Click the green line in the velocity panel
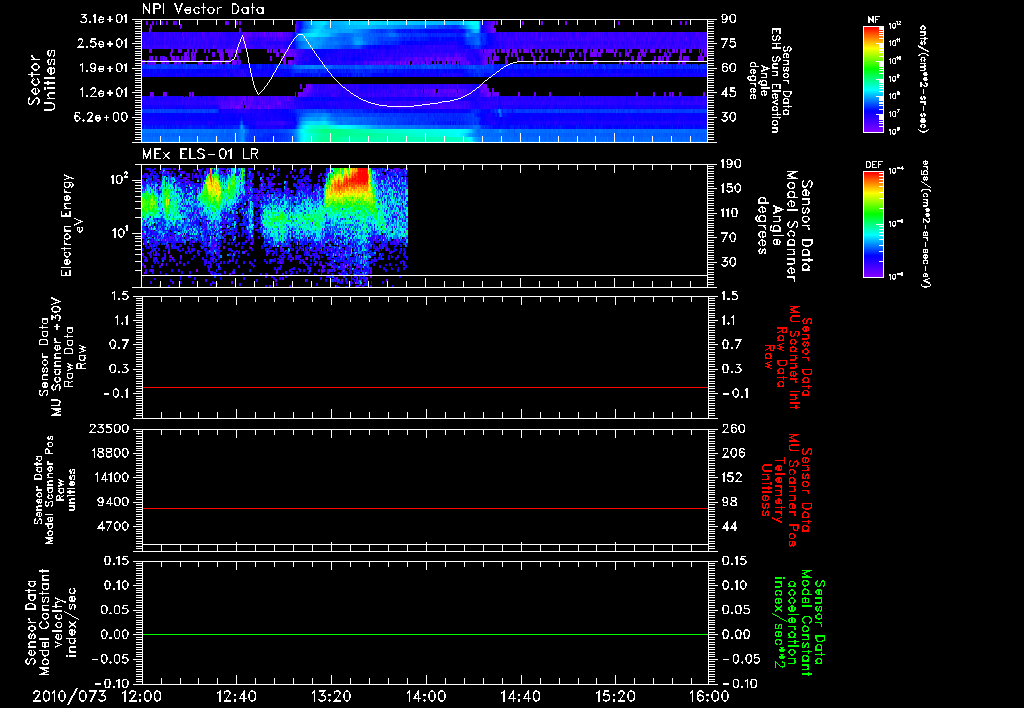 (425, 634)
